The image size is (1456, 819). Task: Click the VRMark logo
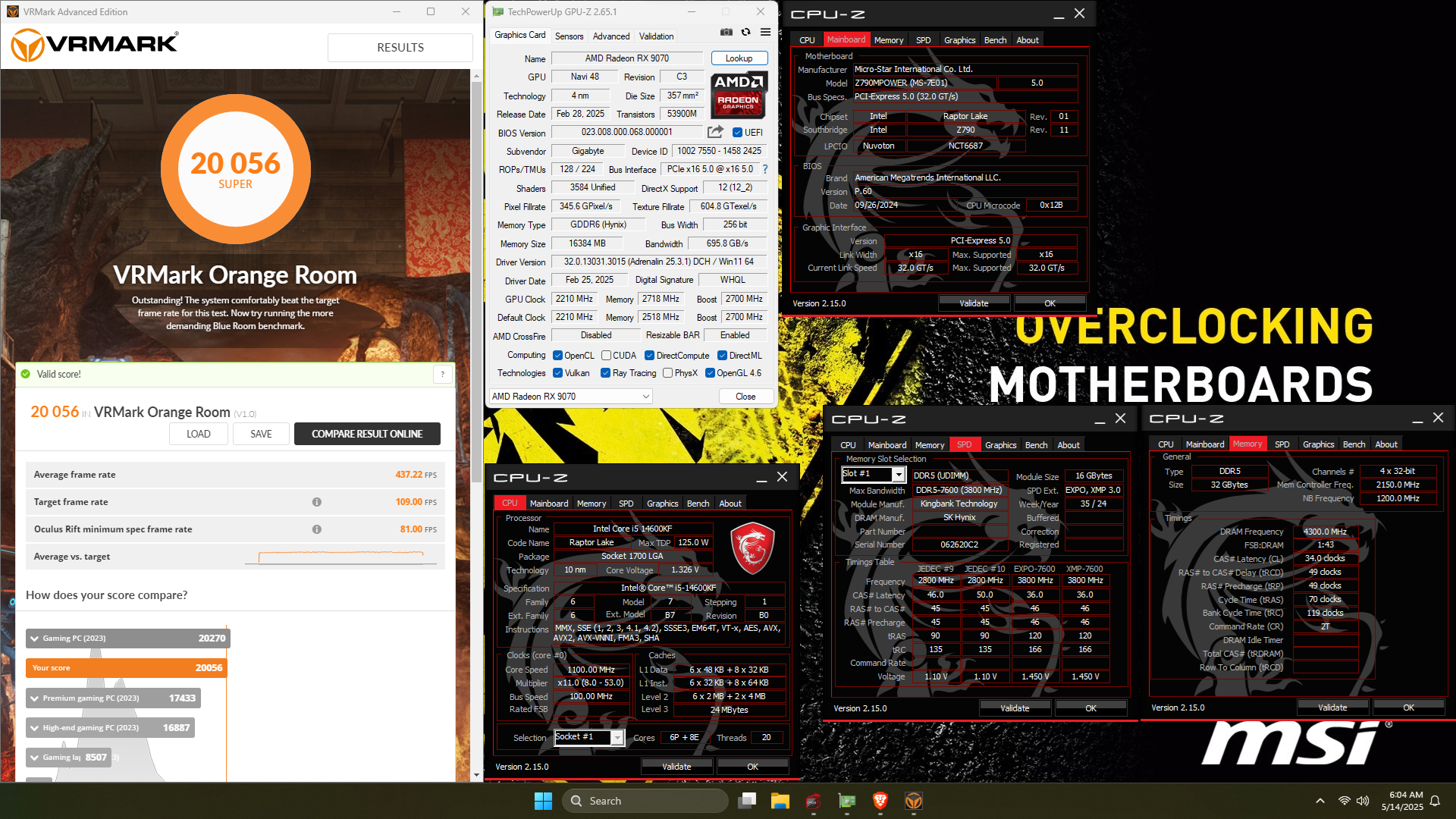[x=96, y=45]
